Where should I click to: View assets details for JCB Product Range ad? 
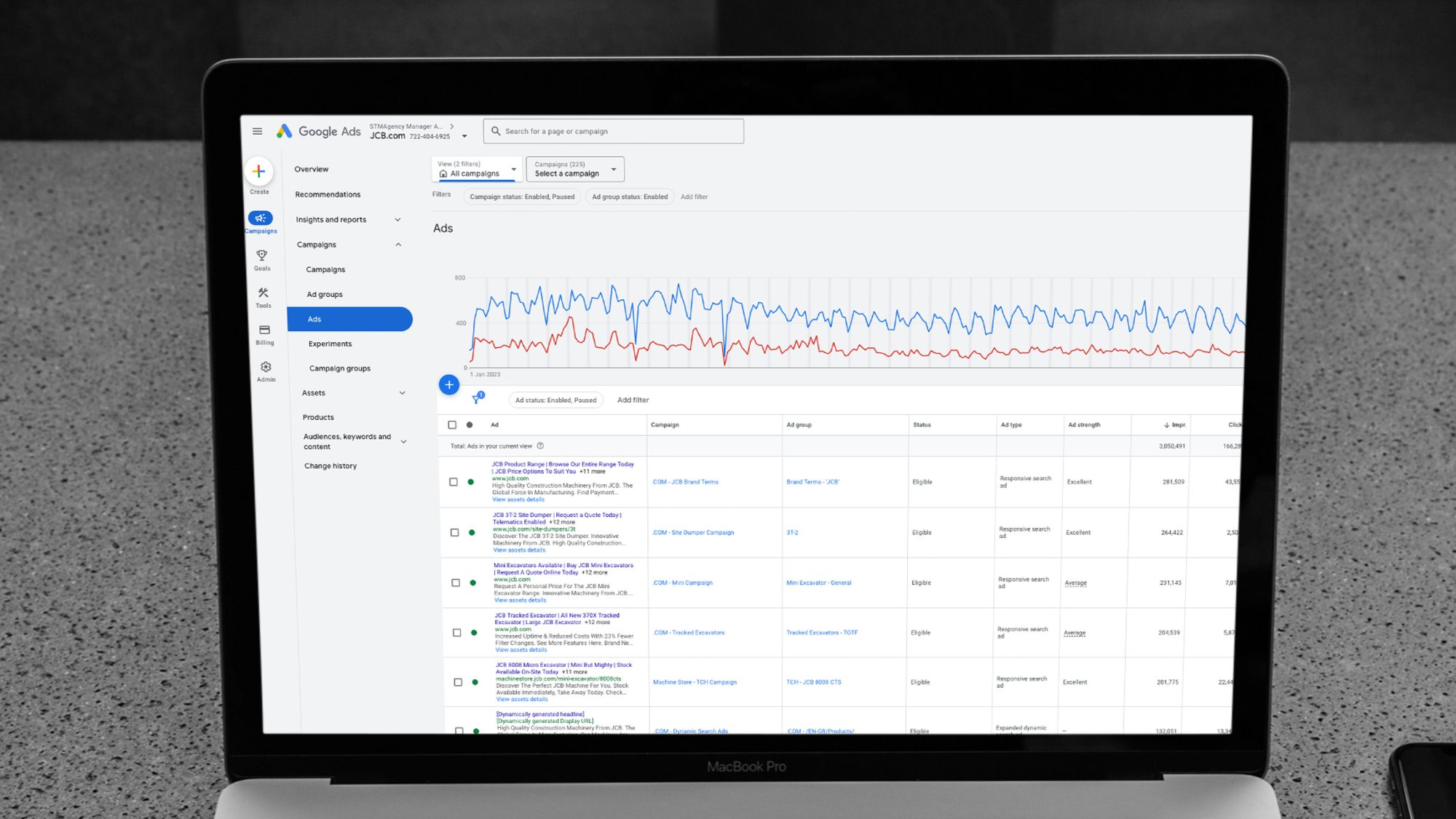(518, 499)
